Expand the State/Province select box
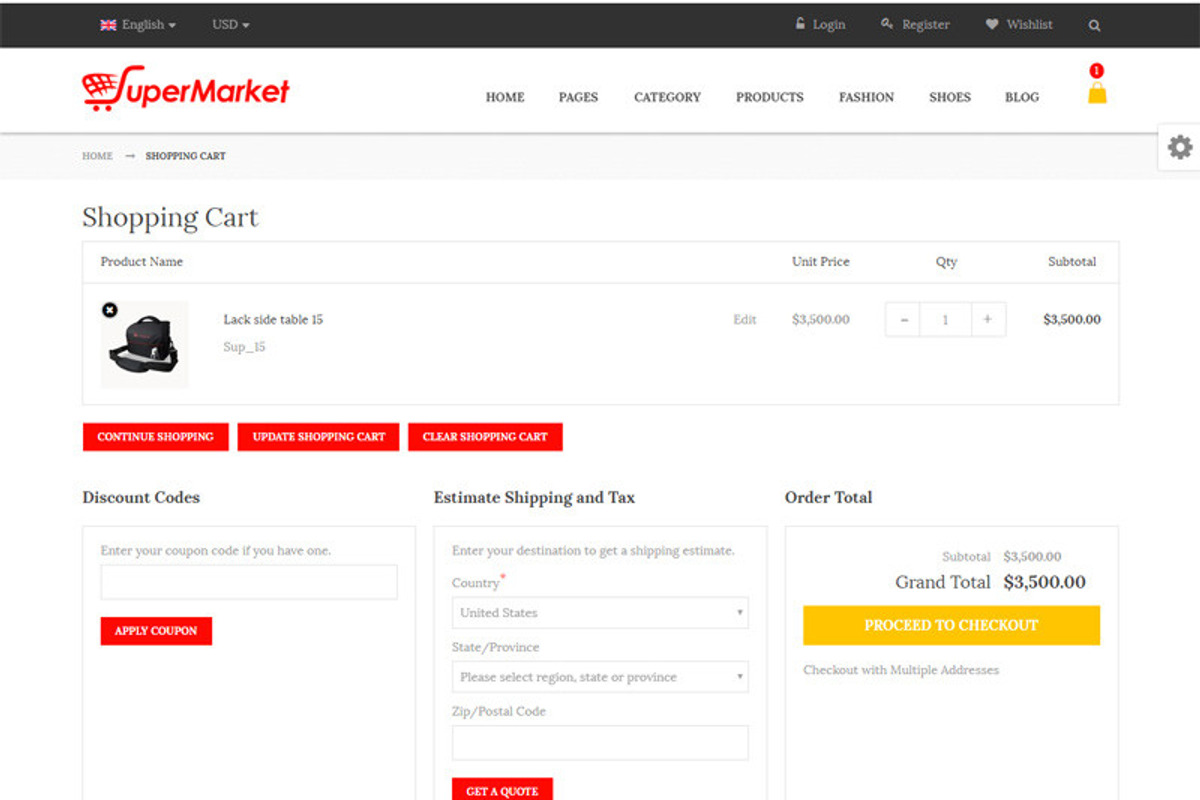Screen dimensions: 1200x800 click(x=599, y=677)
